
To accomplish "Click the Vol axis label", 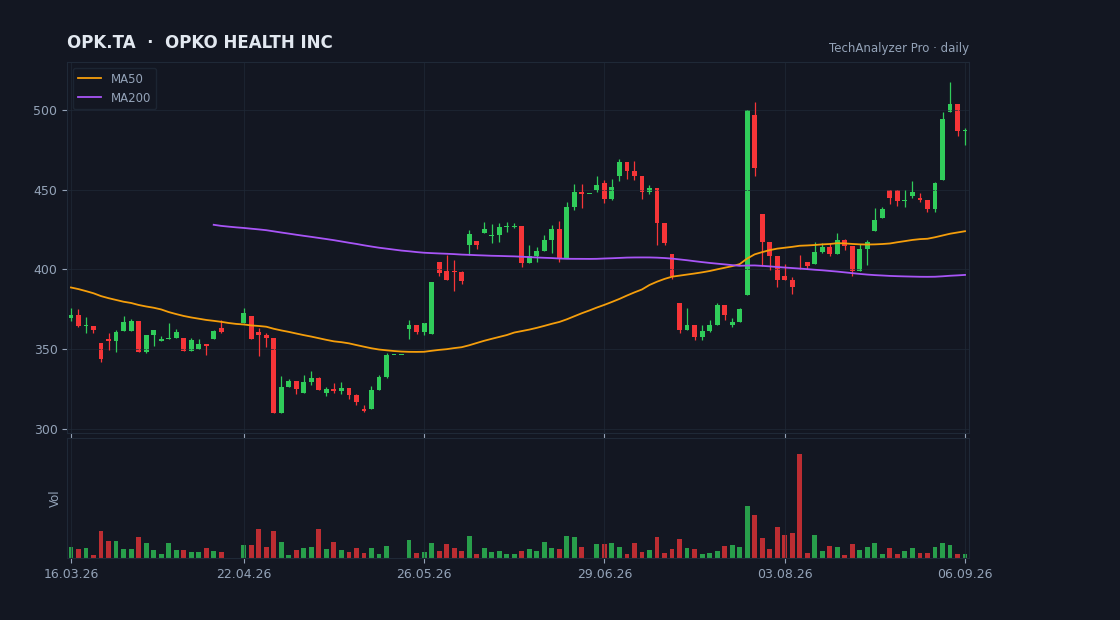I will (54, 499).
